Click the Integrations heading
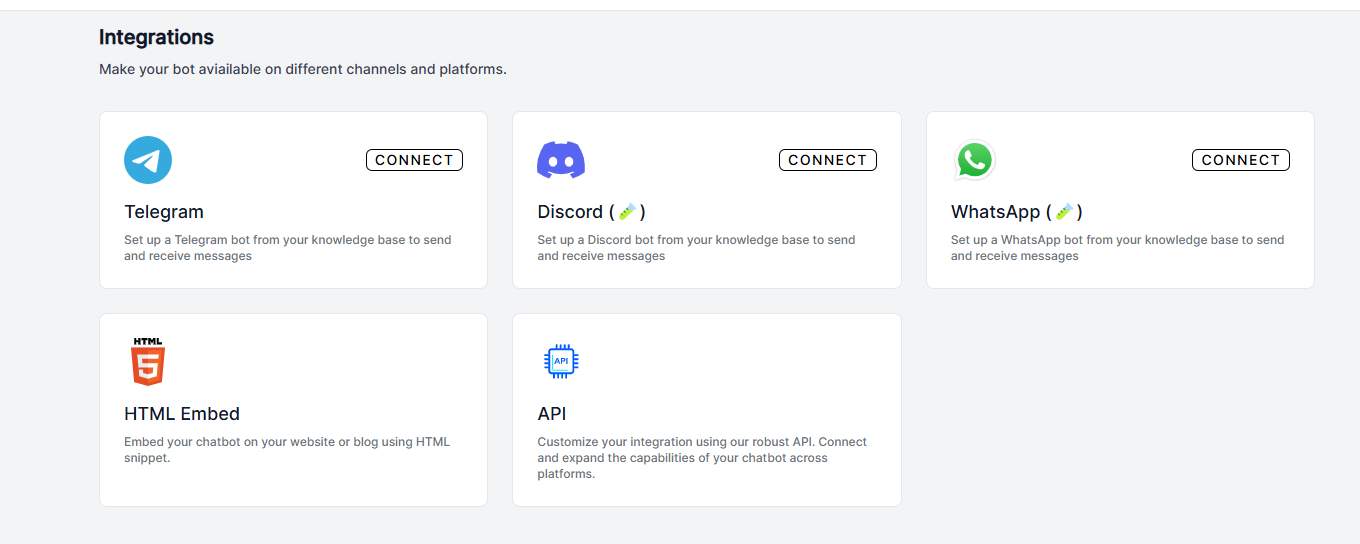The width and height of the screenshot is (1360, 544). [156, 37]
